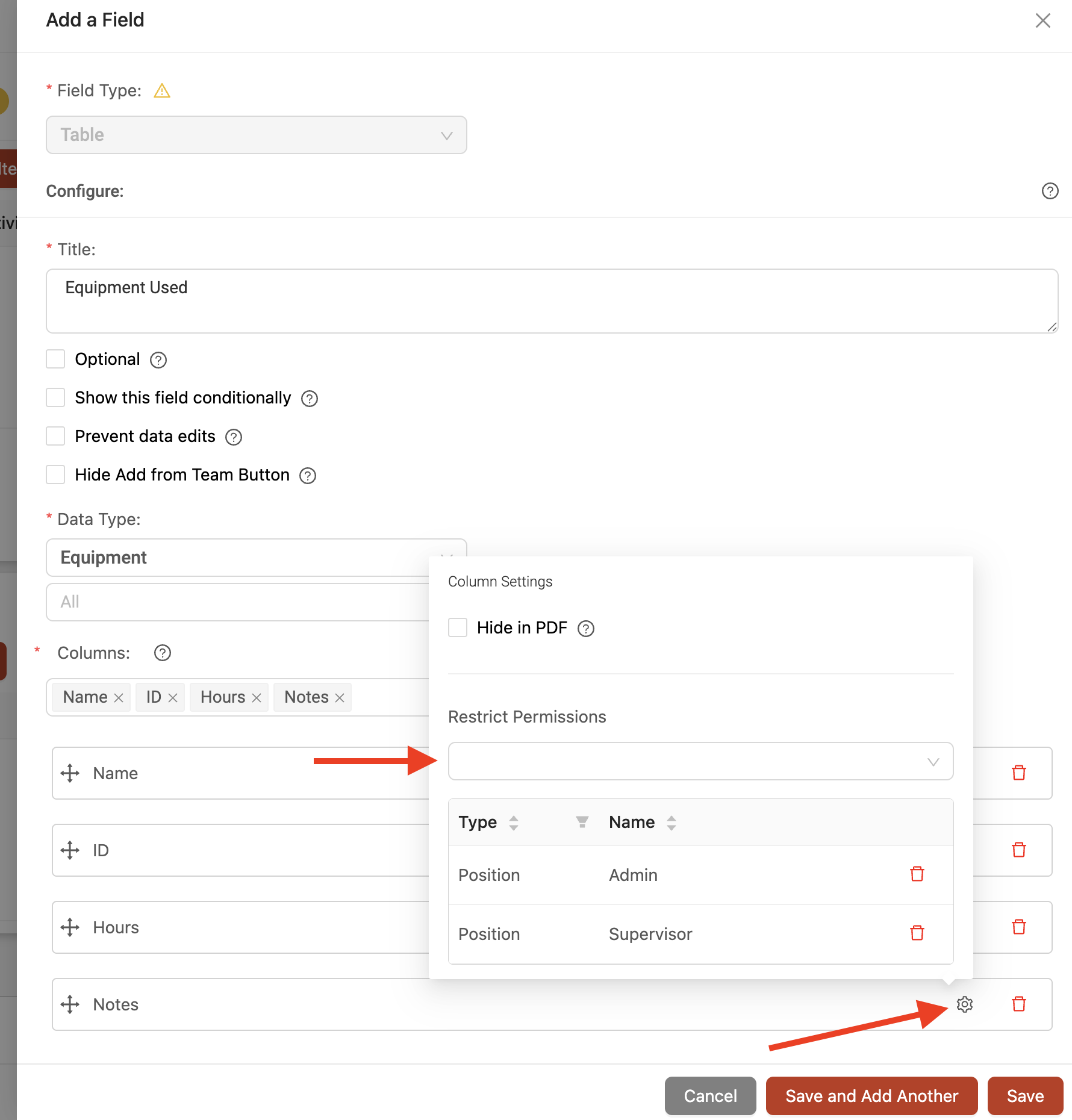1072x1120 pixels.
Task: Tick the Prevent data edits checkbox
Action: click(x=55, y=436)
